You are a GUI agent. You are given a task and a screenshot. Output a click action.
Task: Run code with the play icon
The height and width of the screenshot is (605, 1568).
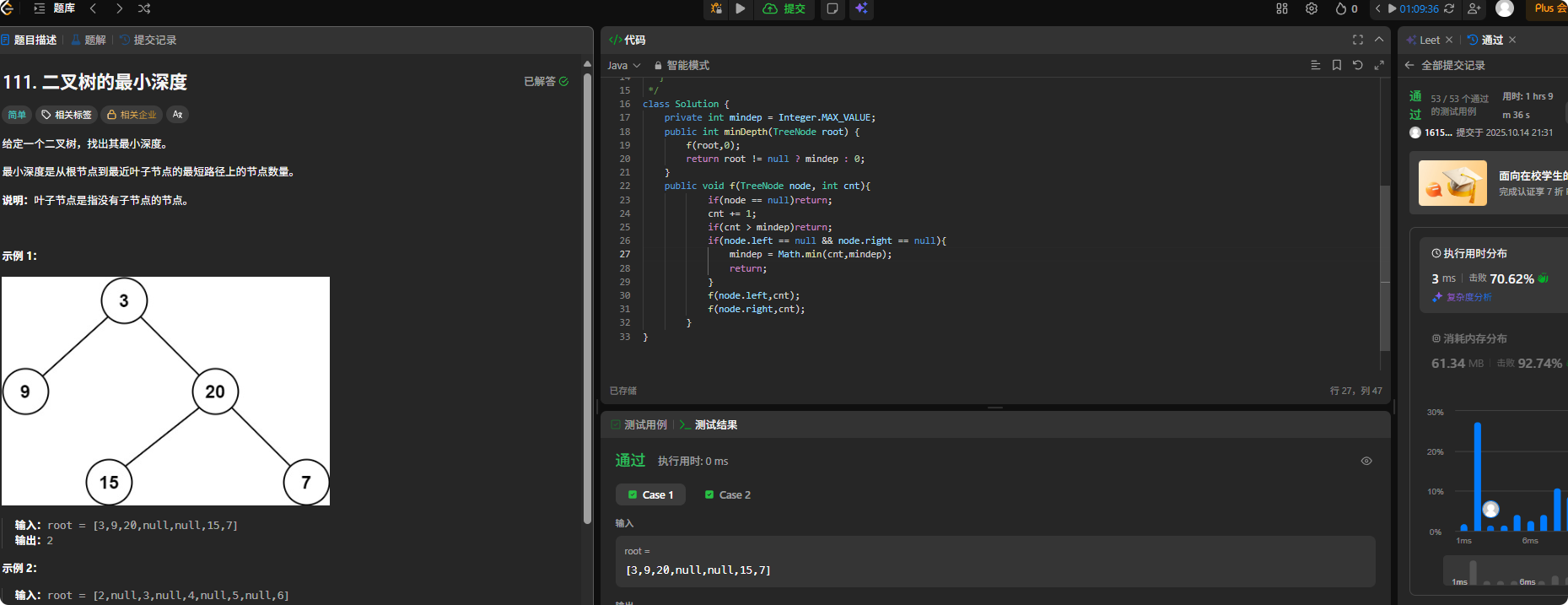741,8
